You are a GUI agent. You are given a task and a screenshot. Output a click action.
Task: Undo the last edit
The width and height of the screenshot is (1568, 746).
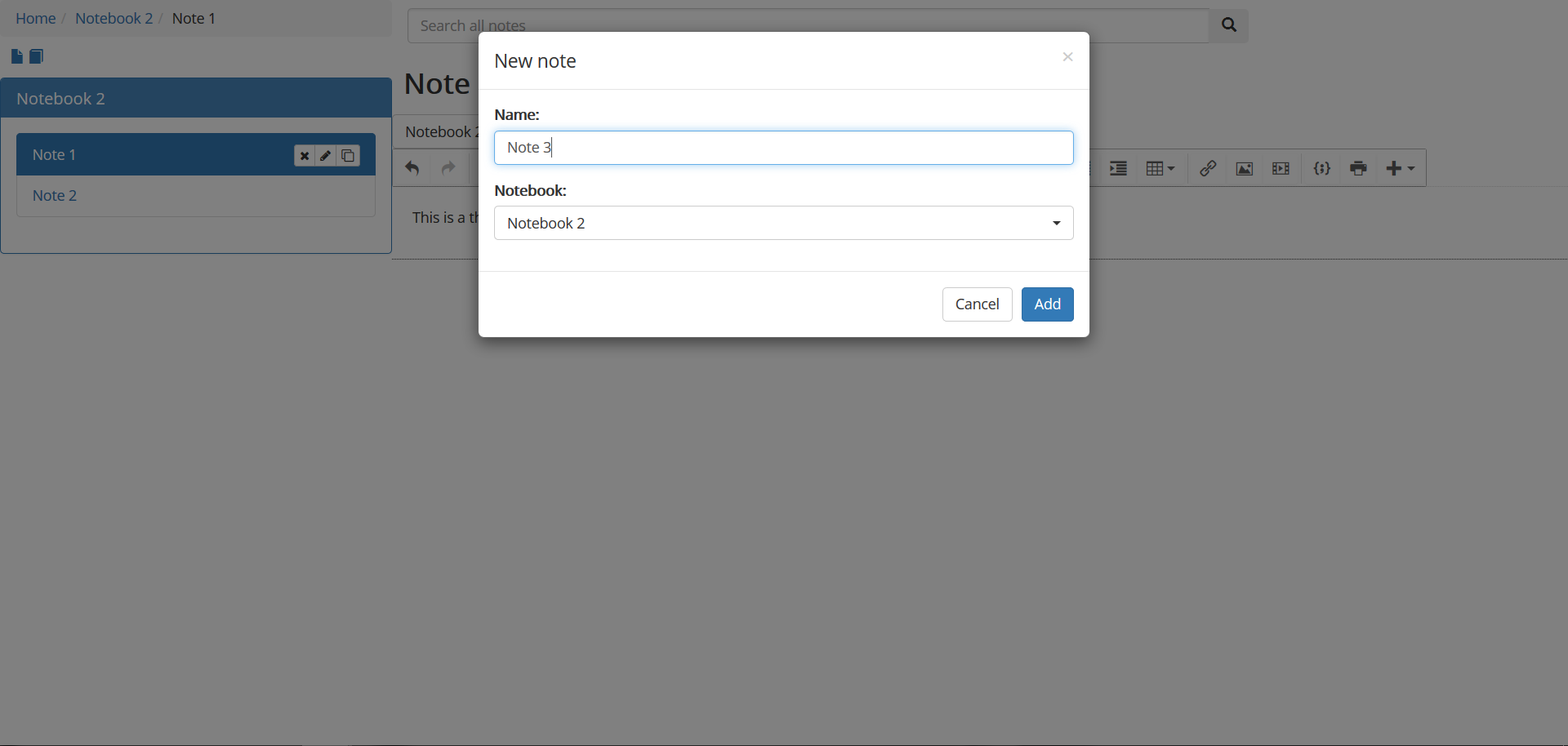tap(412, 168)
